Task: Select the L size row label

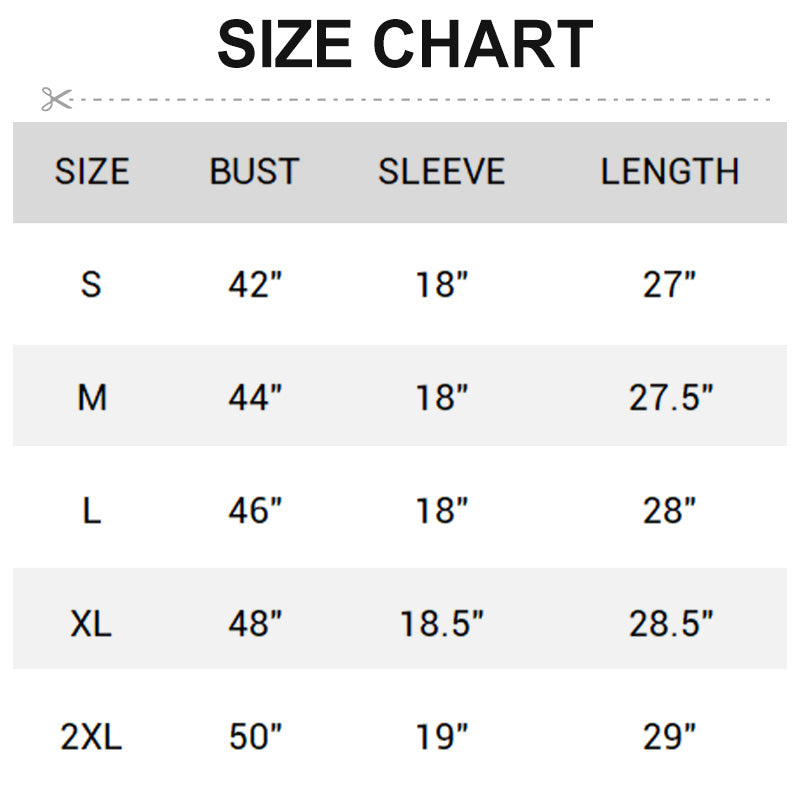Action: (91, 512)
